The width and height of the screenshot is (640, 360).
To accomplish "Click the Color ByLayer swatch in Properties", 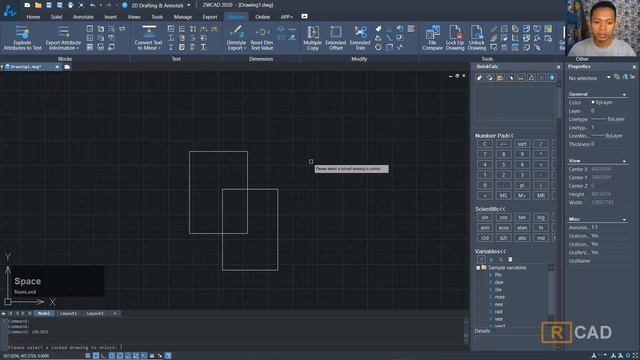I will pyautogui.click(x=593, y=102).
